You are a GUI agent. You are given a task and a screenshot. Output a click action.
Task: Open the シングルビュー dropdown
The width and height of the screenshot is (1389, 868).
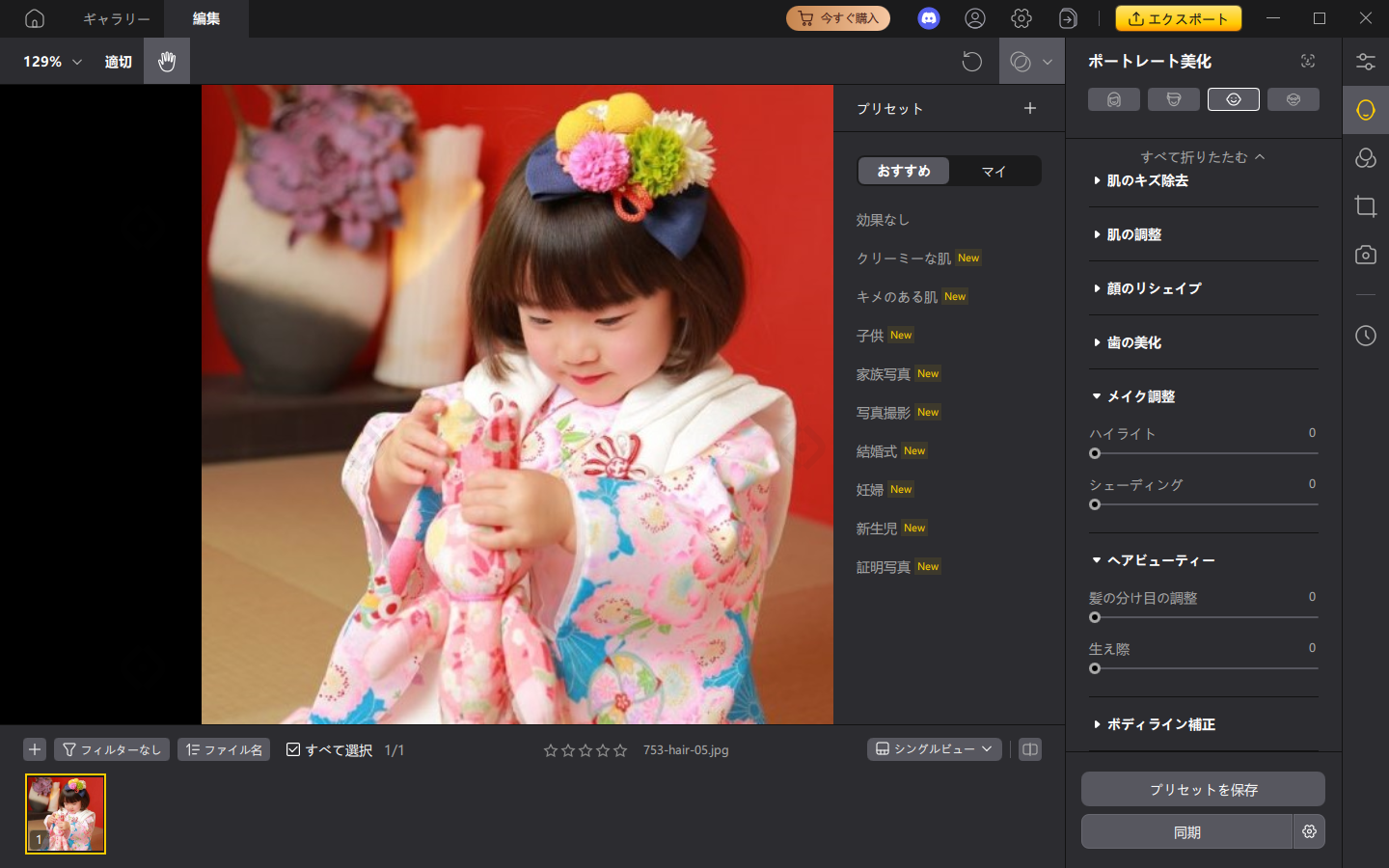(x=933, y=748)
